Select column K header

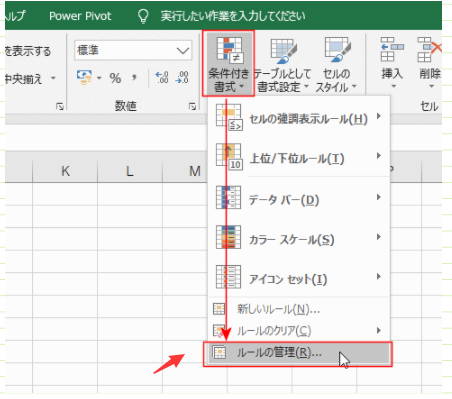point(65,171)
